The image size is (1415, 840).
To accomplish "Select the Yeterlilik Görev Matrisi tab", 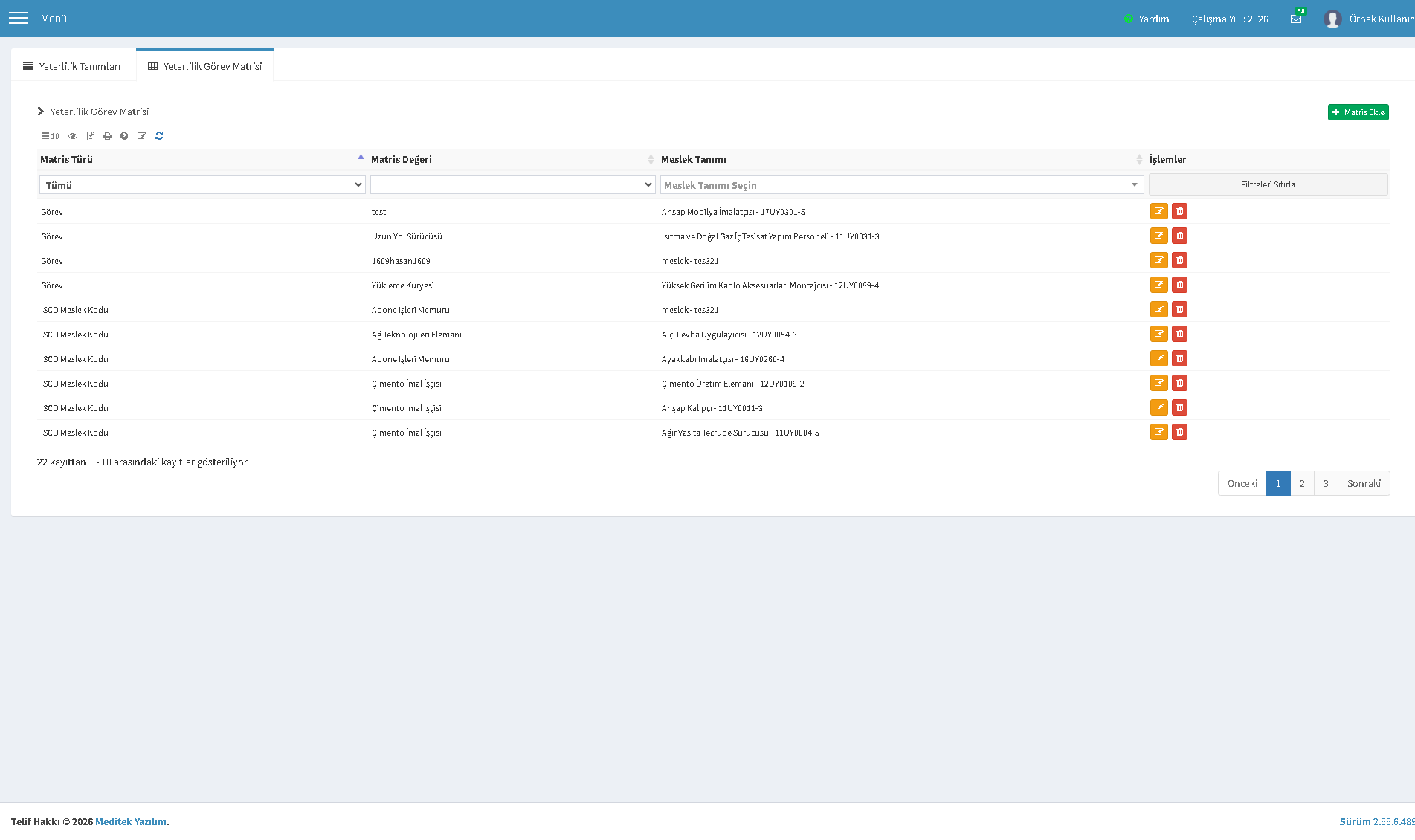I will pyautogui.click(x=204, y=66).
